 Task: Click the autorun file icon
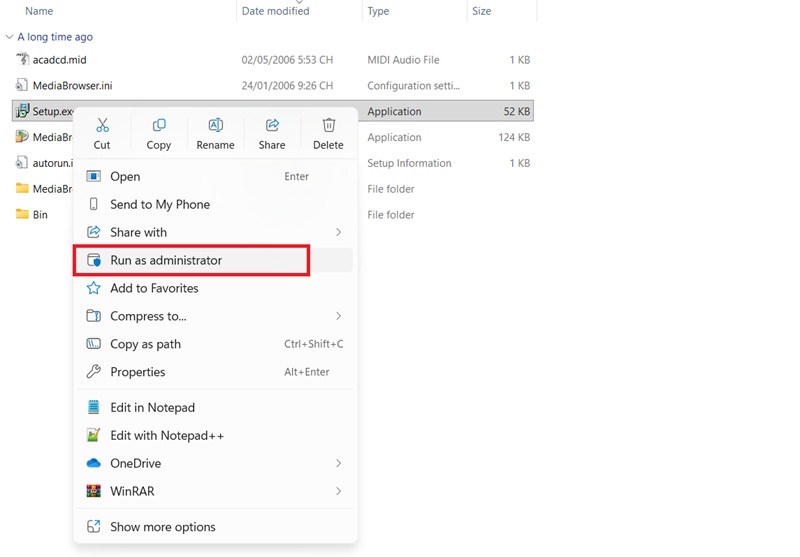[x=21, y=163]
